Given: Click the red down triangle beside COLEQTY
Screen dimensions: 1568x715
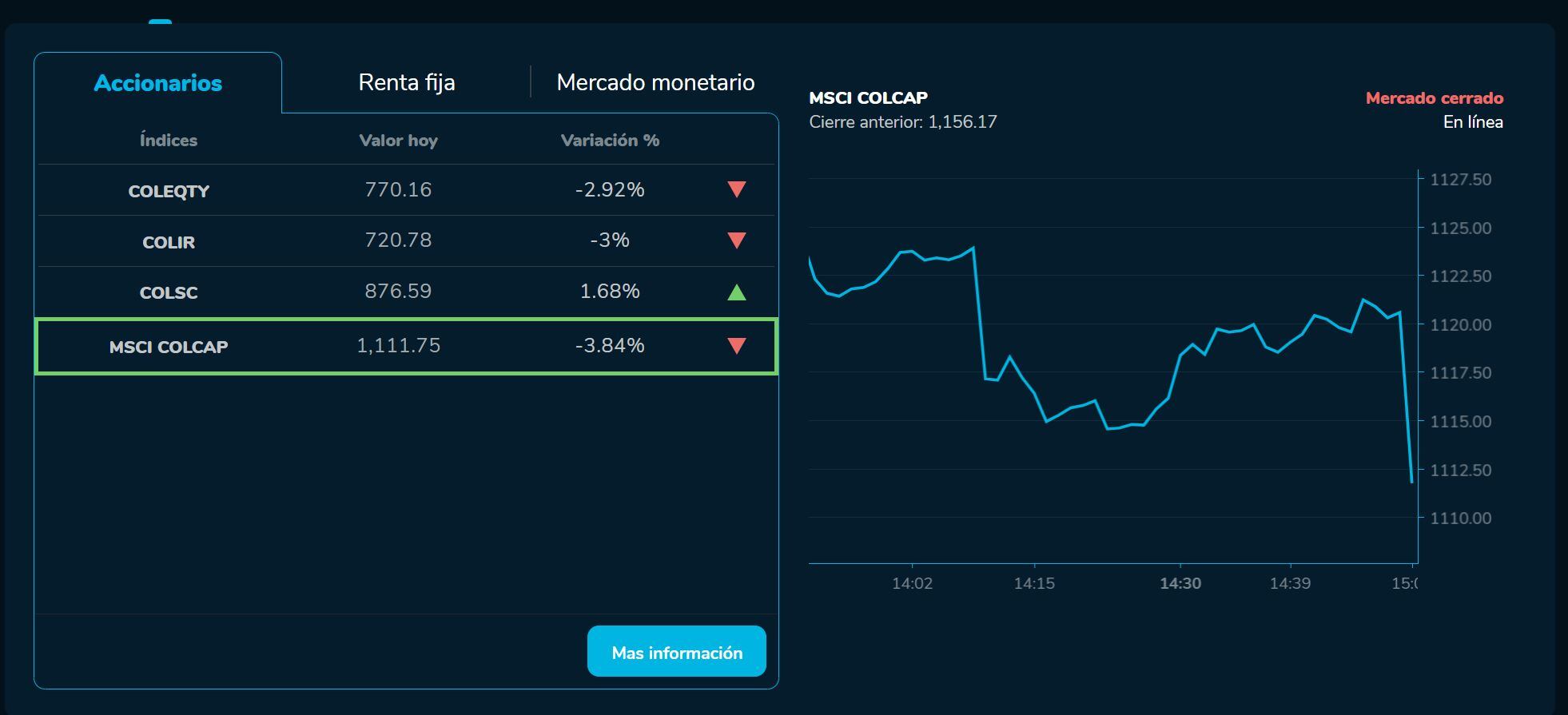Looking at the screenshot, I should pos(736,190).
